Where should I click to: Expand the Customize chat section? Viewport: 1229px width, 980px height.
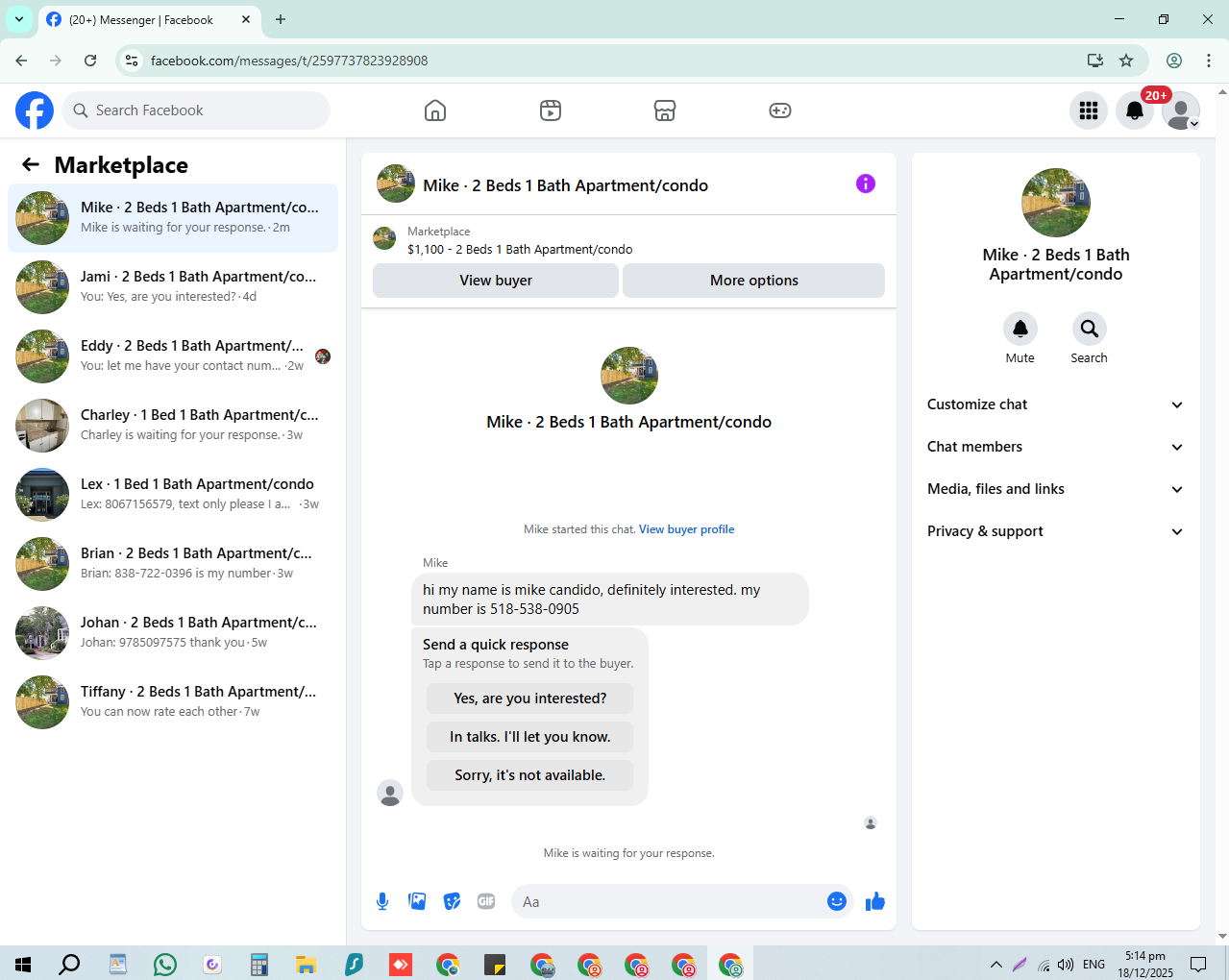[1055, 404]
